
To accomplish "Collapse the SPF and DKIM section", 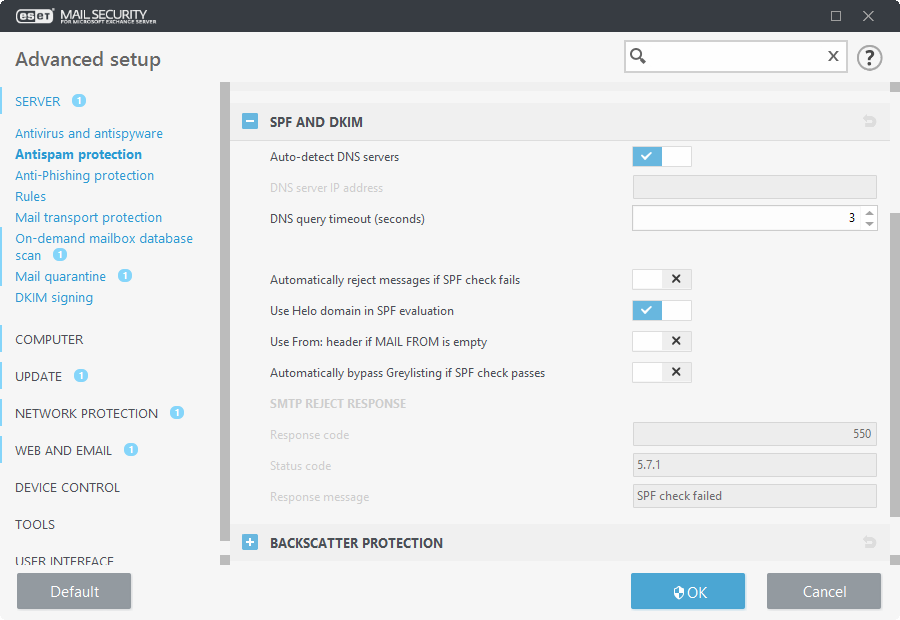I will [250, 122].
